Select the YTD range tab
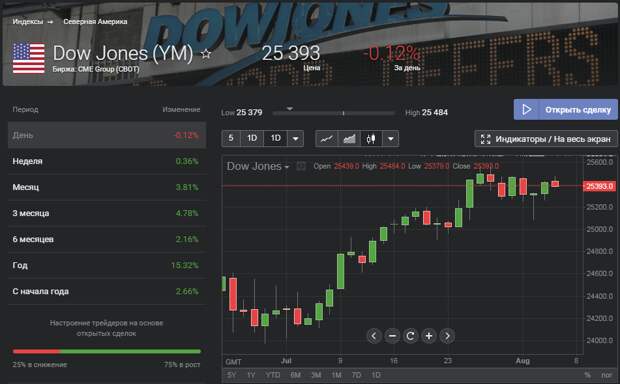This screenshot has height=384, width=620. (x=273, y=375)
